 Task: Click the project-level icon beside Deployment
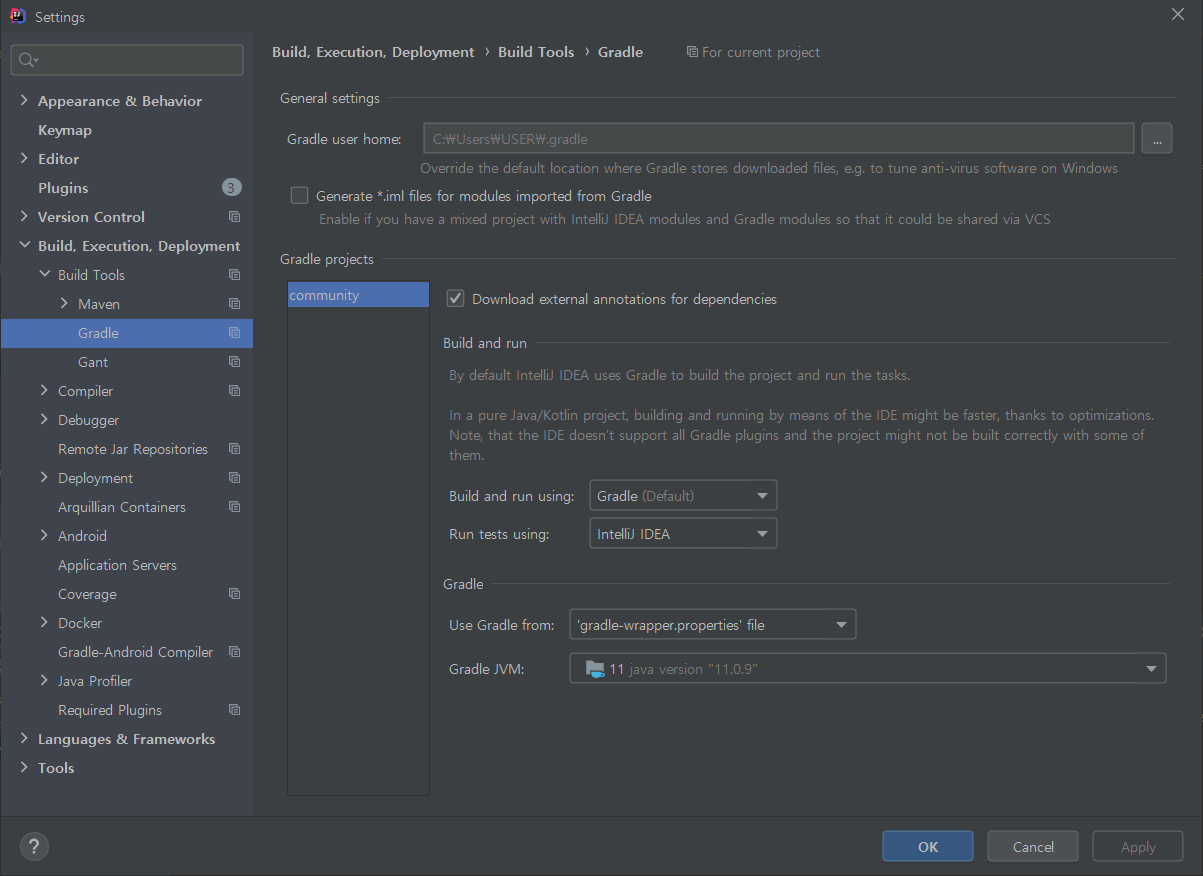click(234, 478)
